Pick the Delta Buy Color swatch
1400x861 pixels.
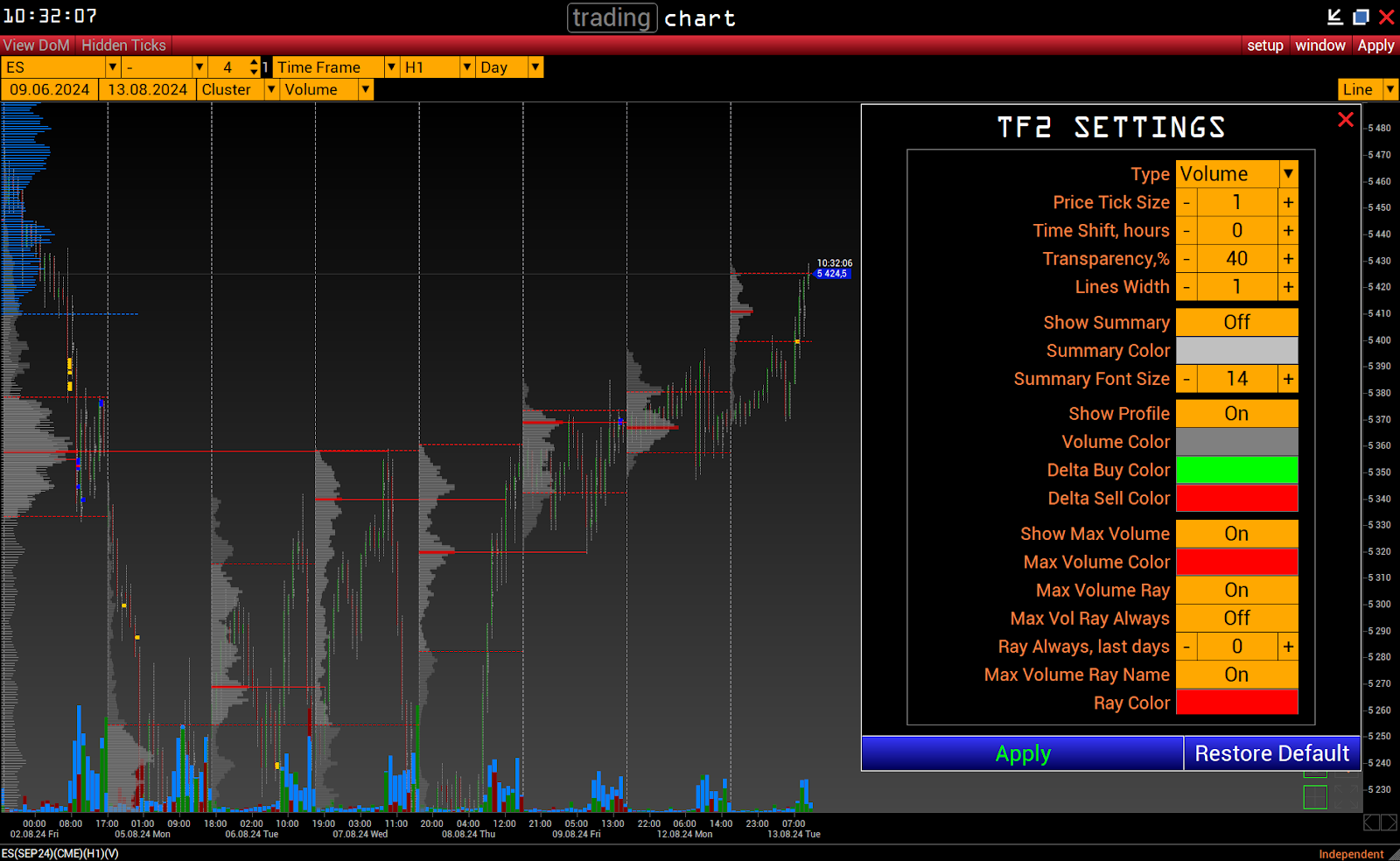[1235, 470]
